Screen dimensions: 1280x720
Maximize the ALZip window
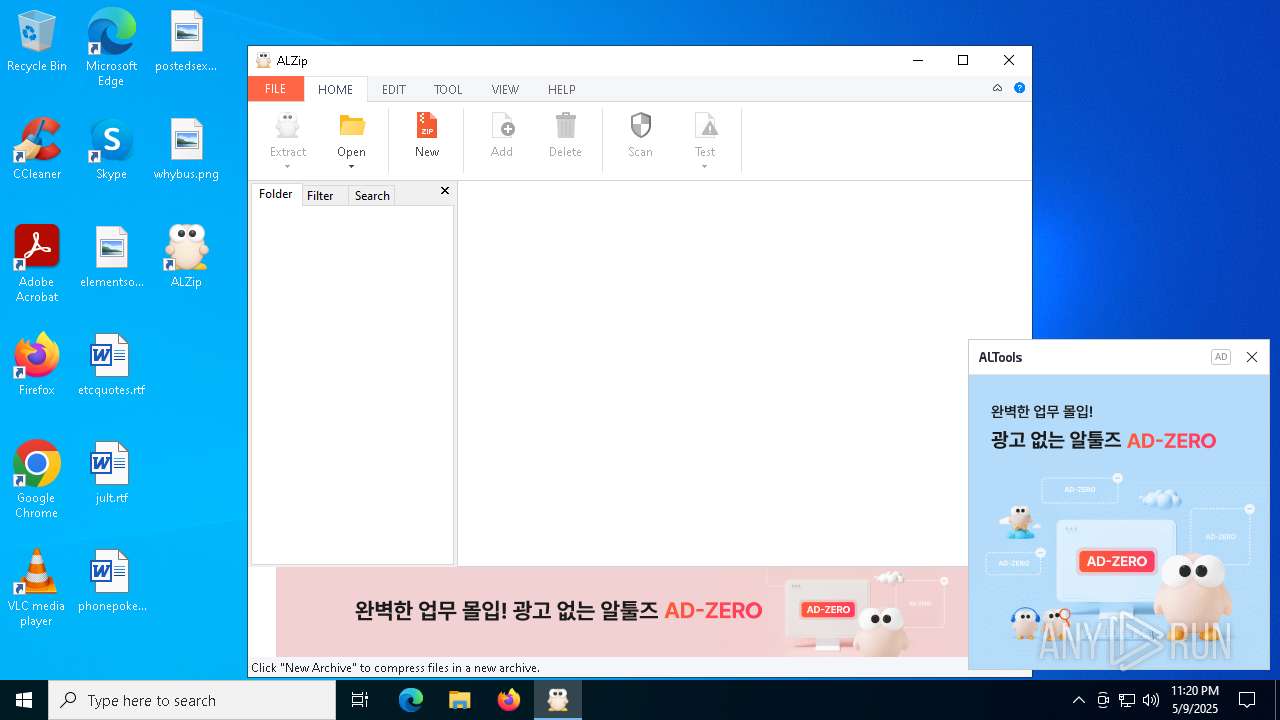click(x=963, y=60)
